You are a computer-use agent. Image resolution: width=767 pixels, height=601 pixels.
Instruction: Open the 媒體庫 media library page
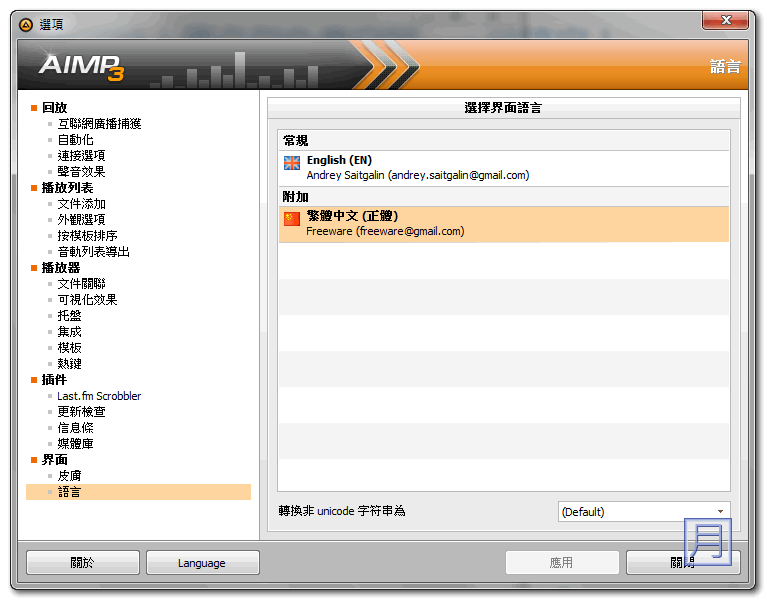coord(75,444)
